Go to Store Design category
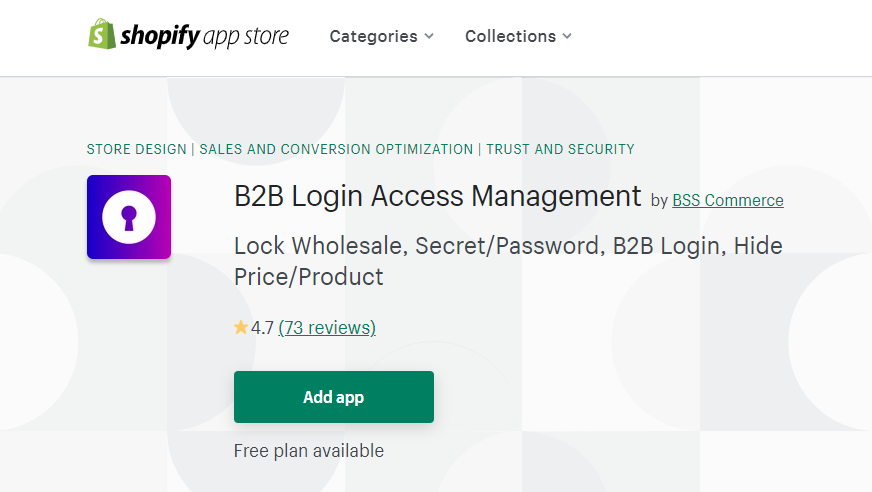The width and height of the screenshot is (872, 492). click(137, 149)
